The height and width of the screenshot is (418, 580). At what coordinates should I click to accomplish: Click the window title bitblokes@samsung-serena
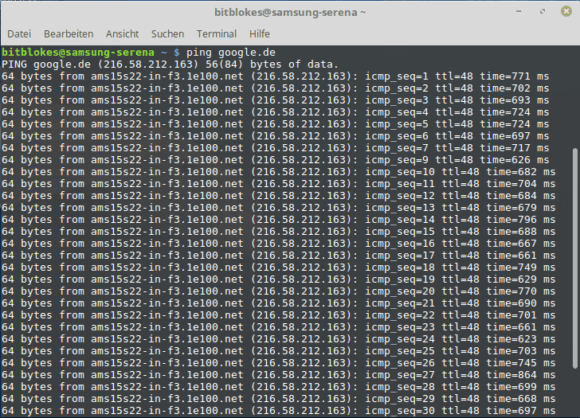290,12
